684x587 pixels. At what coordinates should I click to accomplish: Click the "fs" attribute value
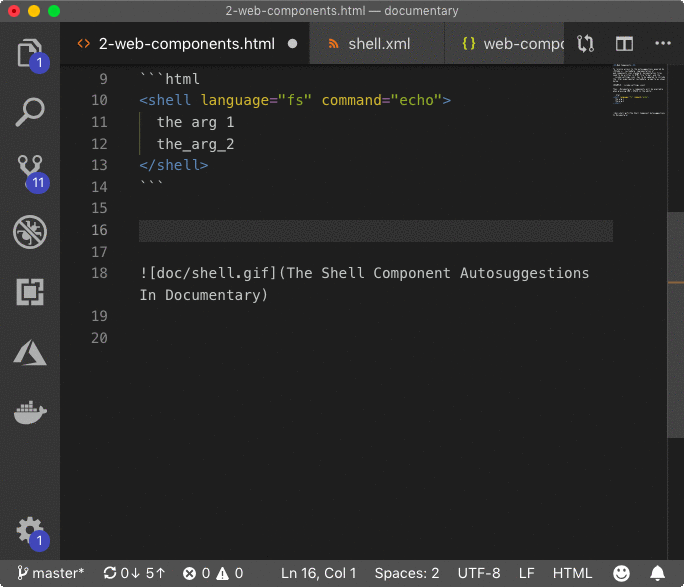295,100
